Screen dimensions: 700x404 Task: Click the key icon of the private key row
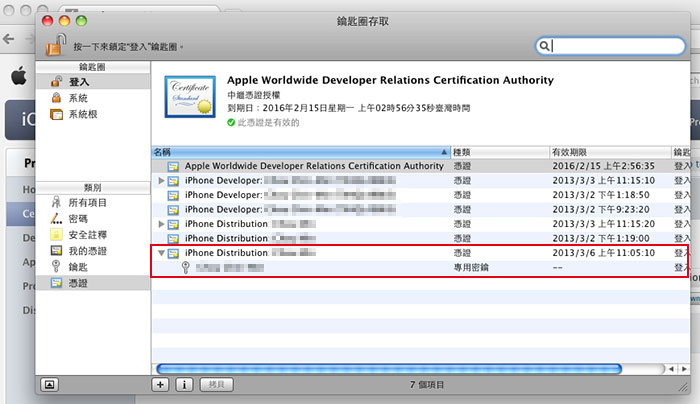point(186,267)
